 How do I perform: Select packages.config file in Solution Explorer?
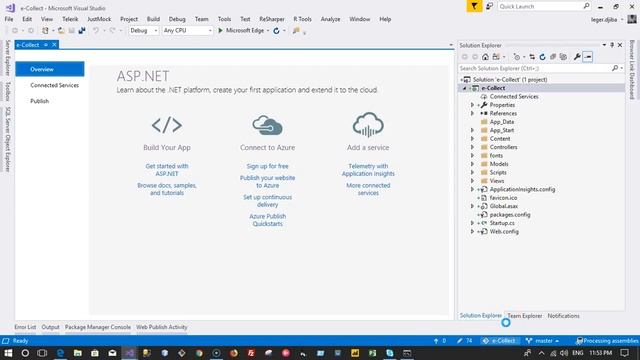click(510, 215)
